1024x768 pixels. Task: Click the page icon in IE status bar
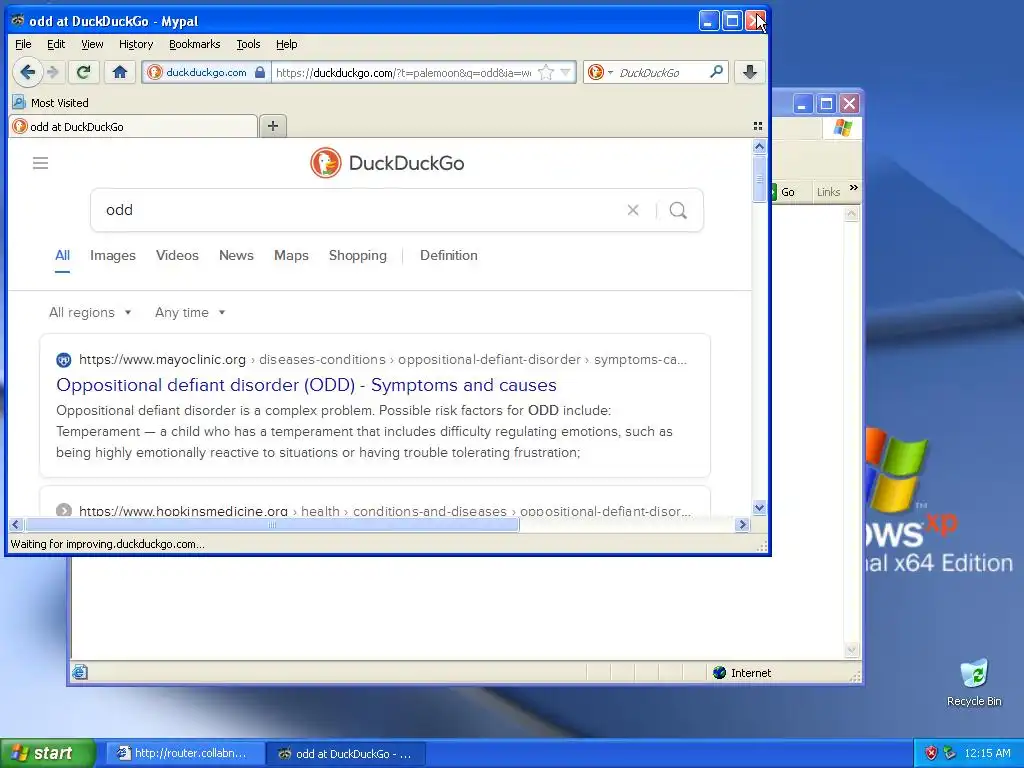pyautogui.click(x=80, y=672)
